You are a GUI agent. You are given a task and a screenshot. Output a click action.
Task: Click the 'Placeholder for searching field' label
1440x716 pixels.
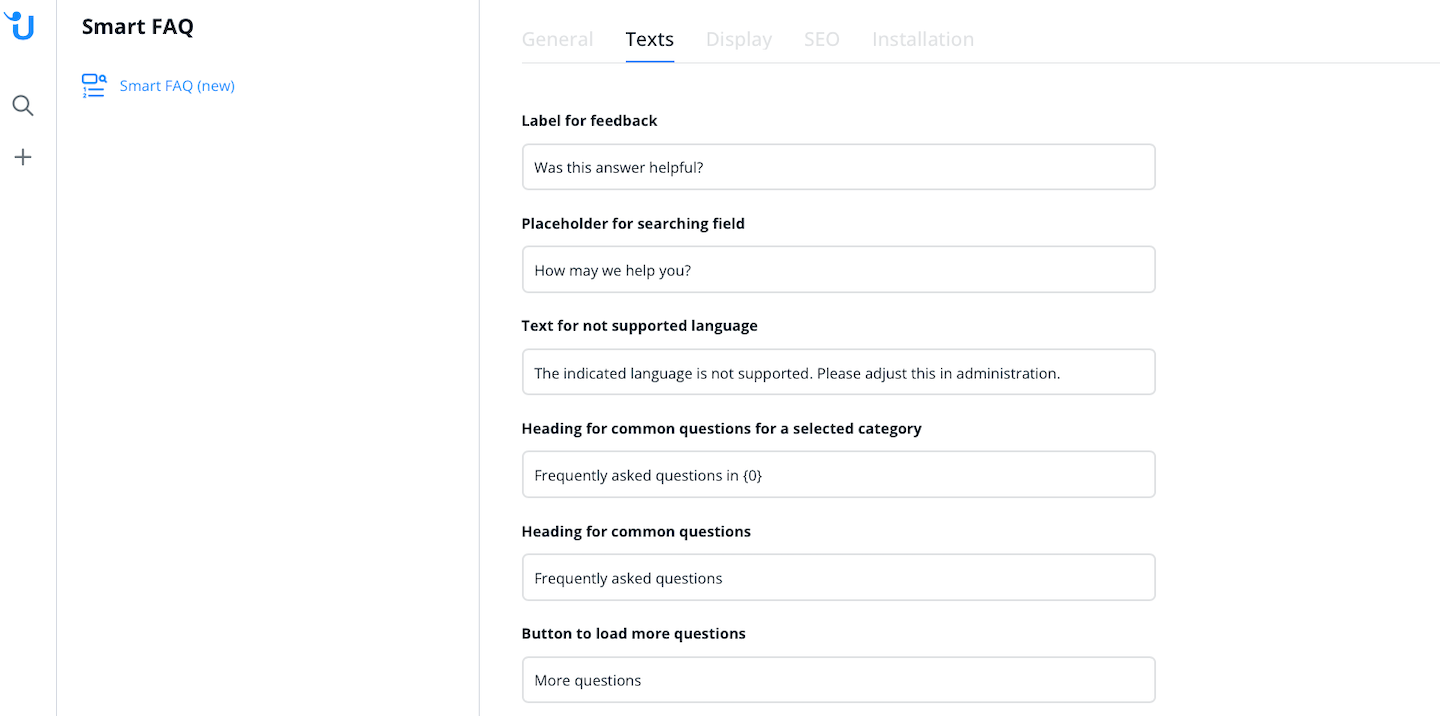click(x=633, y=224)
